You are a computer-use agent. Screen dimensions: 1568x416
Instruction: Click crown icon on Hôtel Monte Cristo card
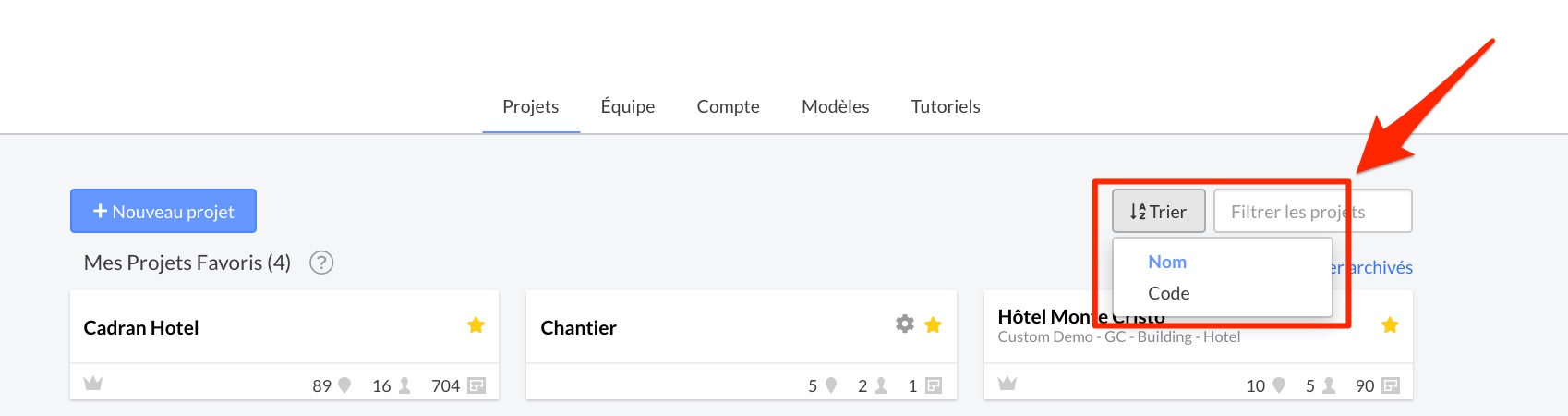1007,384
